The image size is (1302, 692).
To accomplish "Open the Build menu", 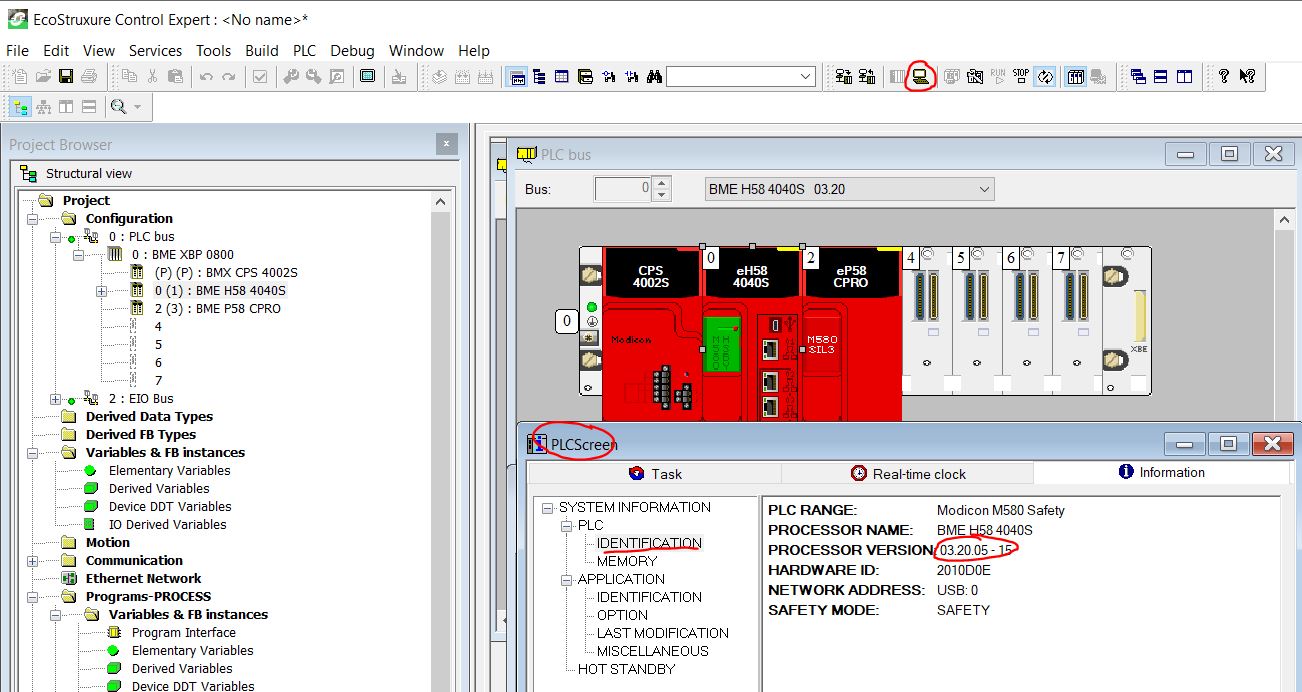I will tap(262, 50).
